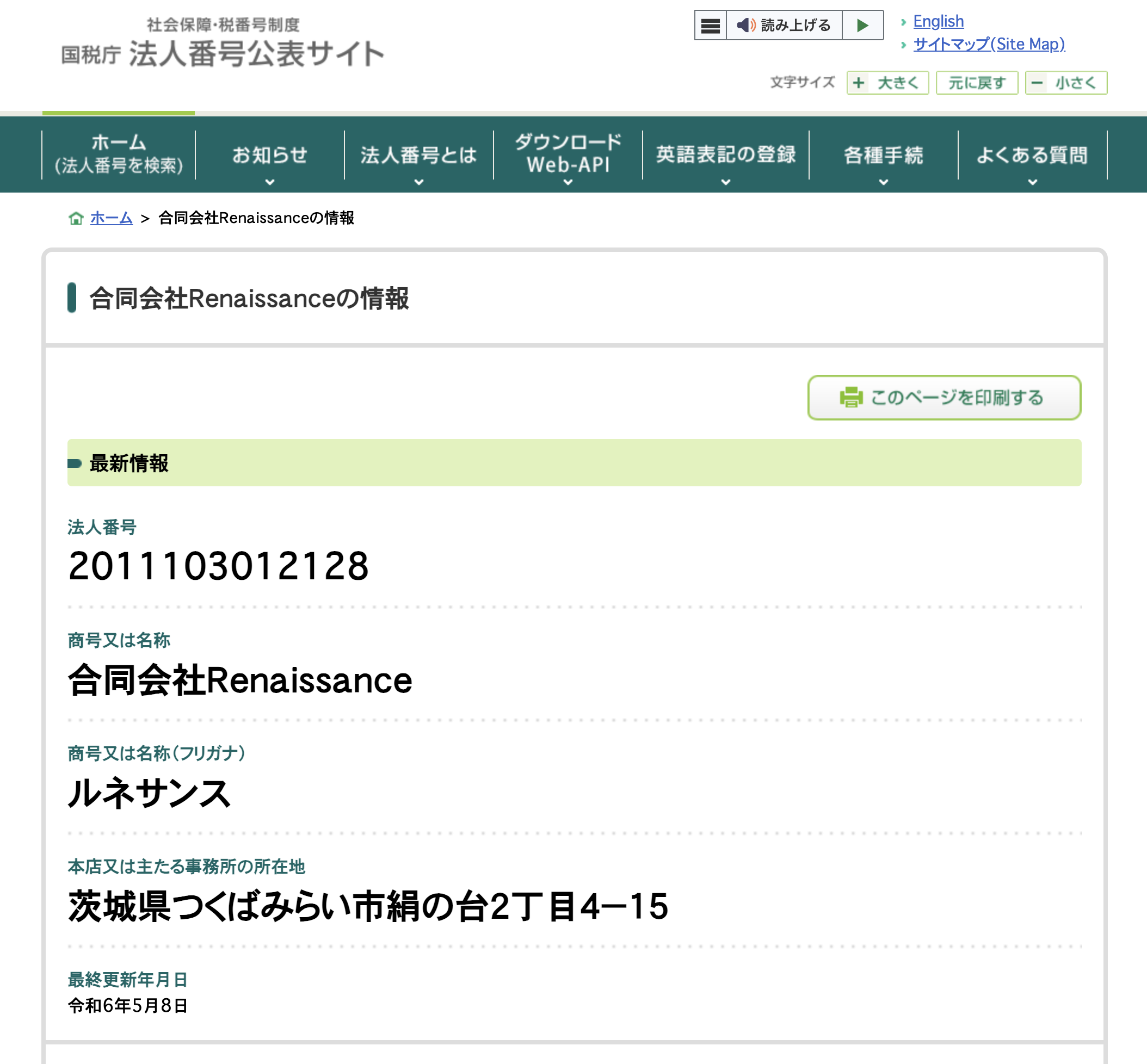Click the home house icon in the breadcrumb

[77, 218]
